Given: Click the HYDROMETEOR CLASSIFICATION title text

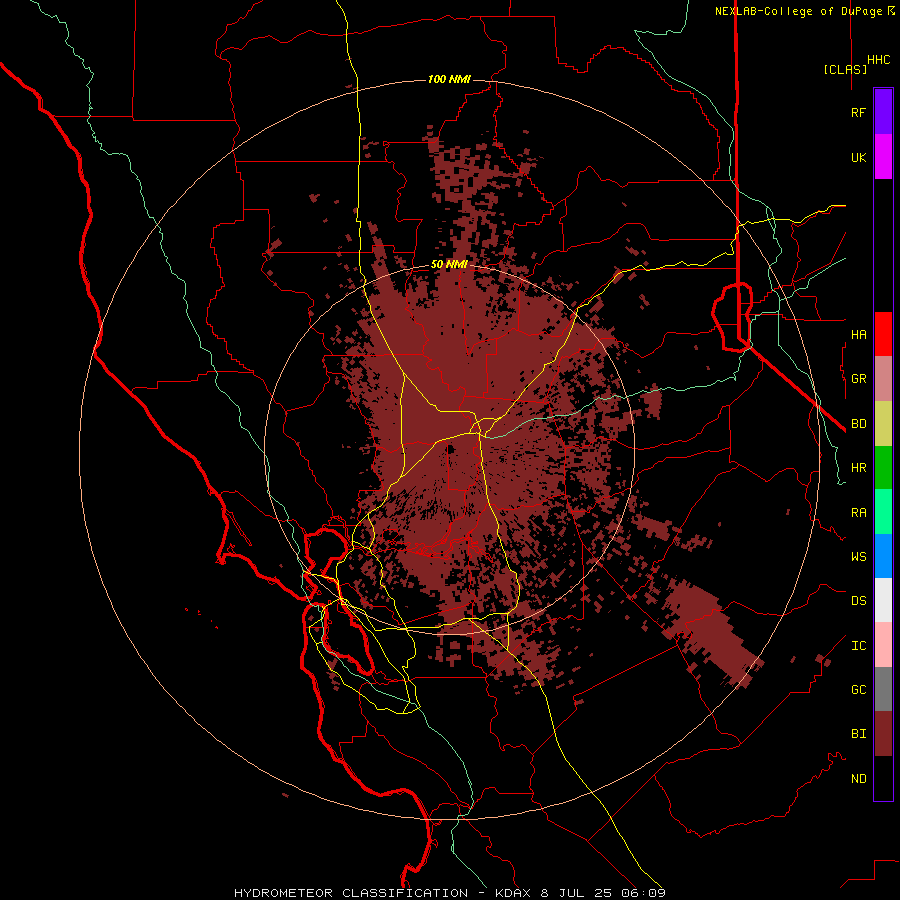Looking at the screenshot, I should pos(351,893).
